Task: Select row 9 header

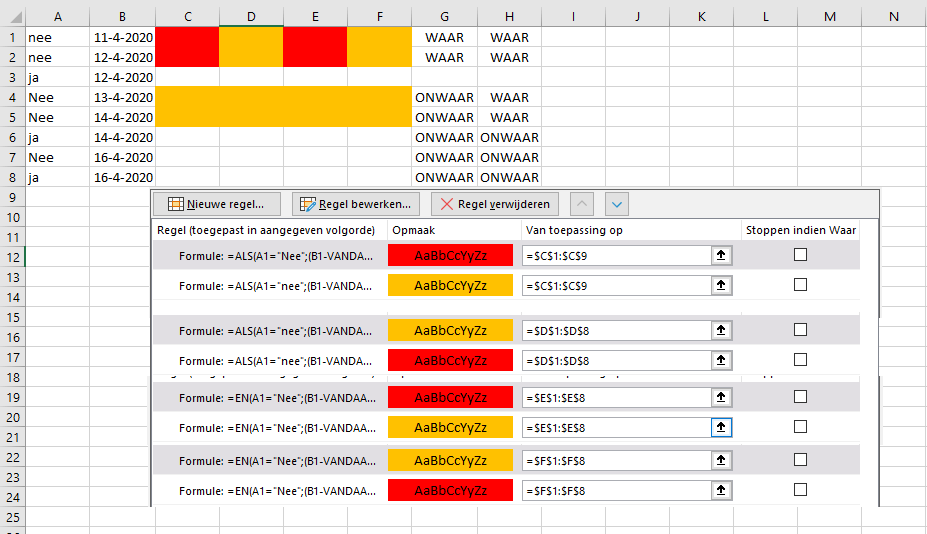Action: (12, 198)
